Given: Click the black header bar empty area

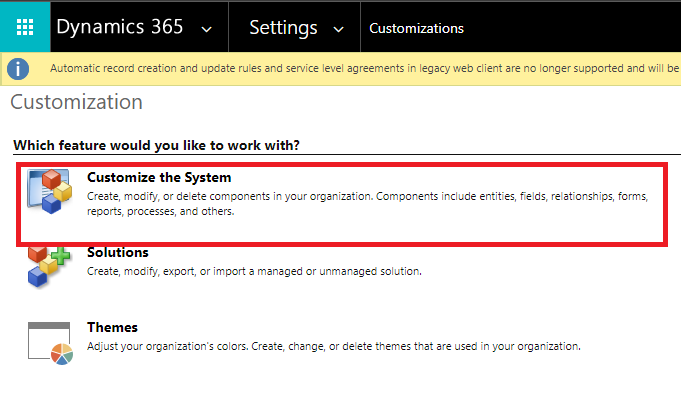Looking at the screenshot, I should point(580,28).
